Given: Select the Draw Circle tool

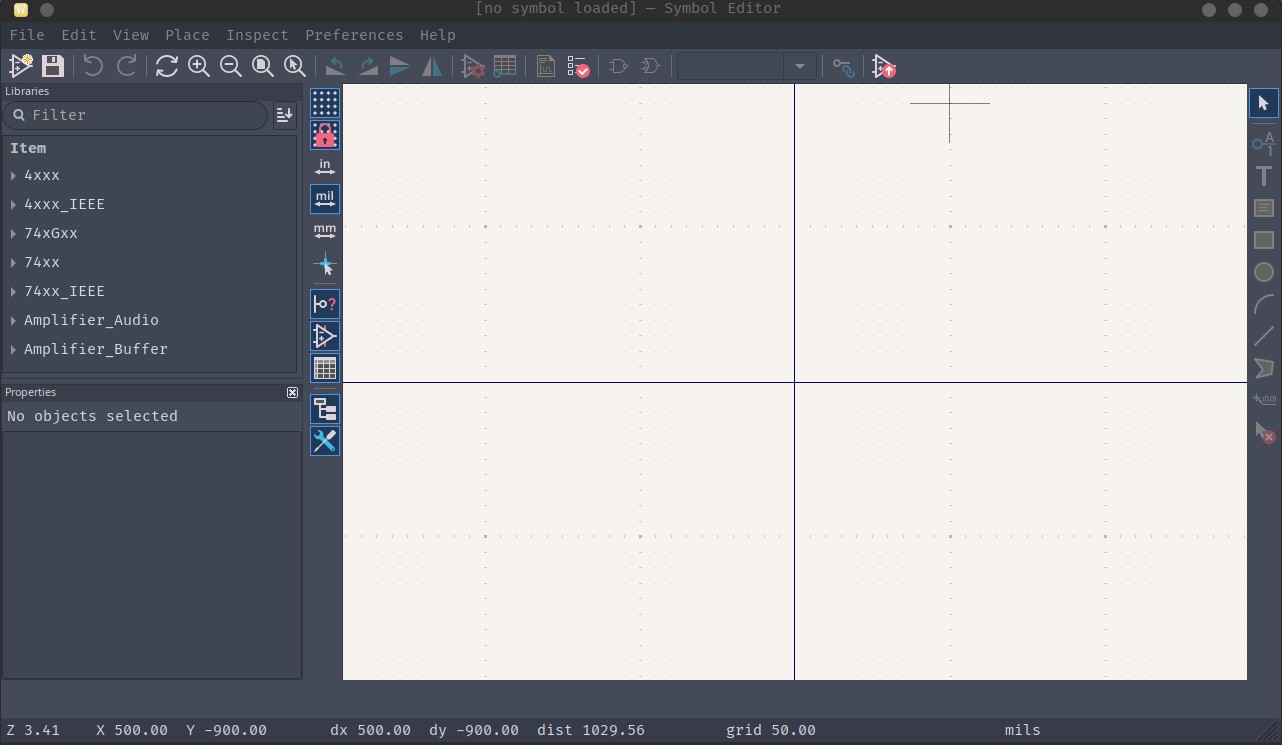Looking at the screenshot, I should pyautogui.click(x=1263, y=271).
